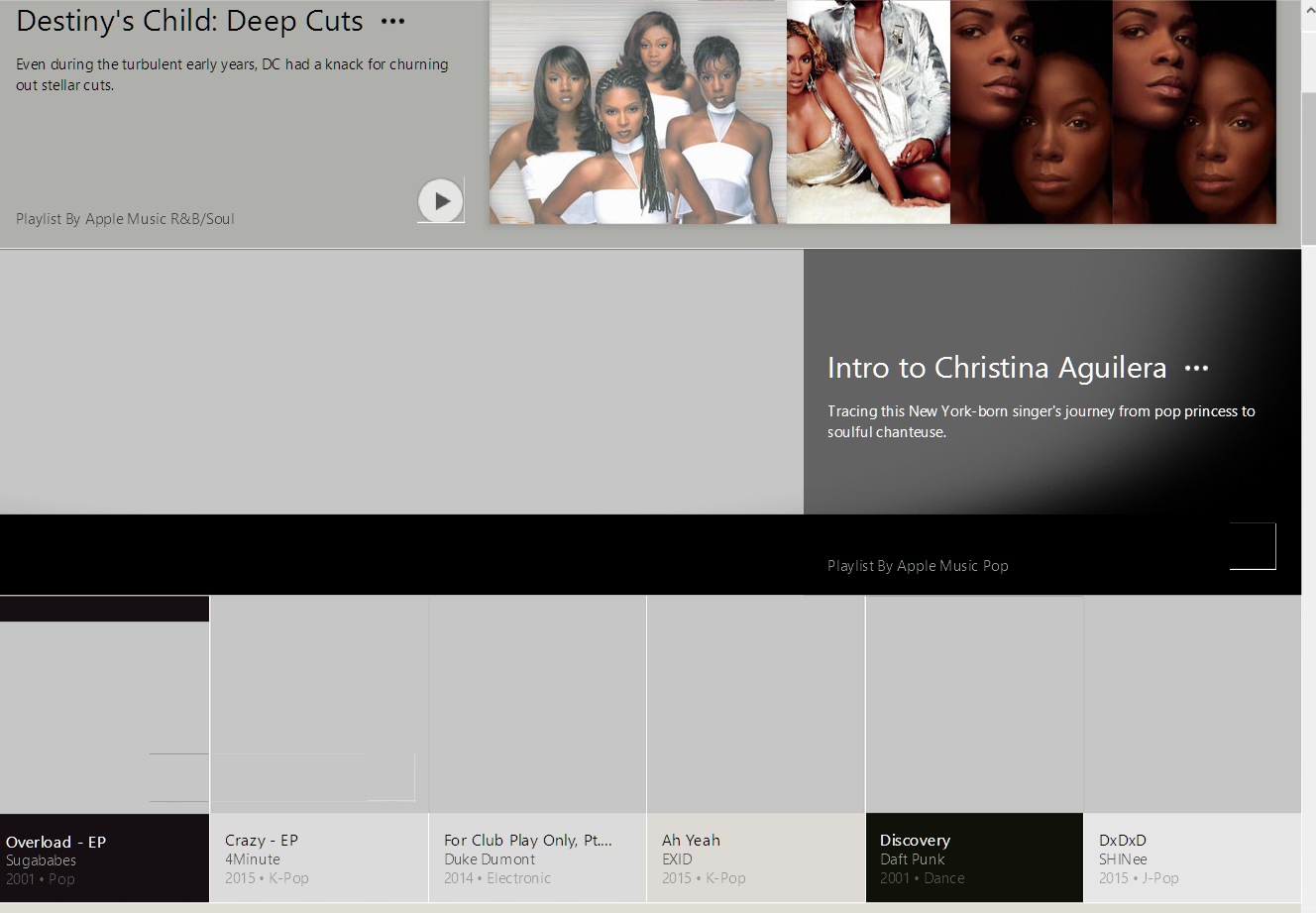The height and width of the screenshot is (913, 1316).
Task: Open the DxDxD album title
Action: (1123, 840)
